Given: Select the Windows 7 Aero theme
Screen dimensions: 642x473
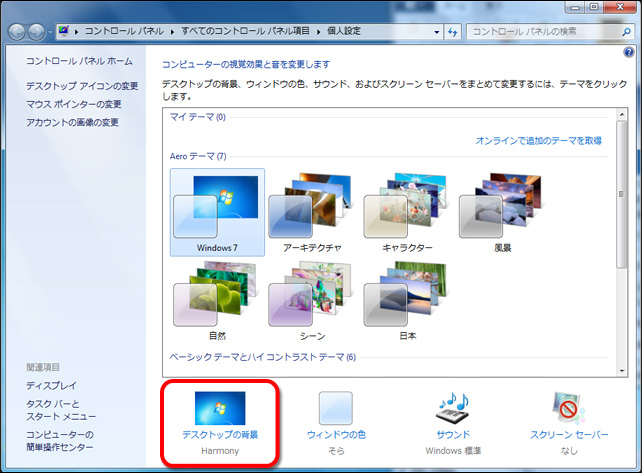Looking at the screenshot, I should 217,207.
